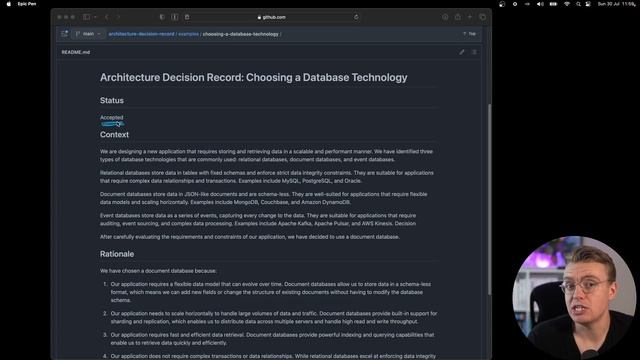Screen dimensions: 640x360
Task: Open Wi-Fi menu bar icon
Action: click(567, 4)
